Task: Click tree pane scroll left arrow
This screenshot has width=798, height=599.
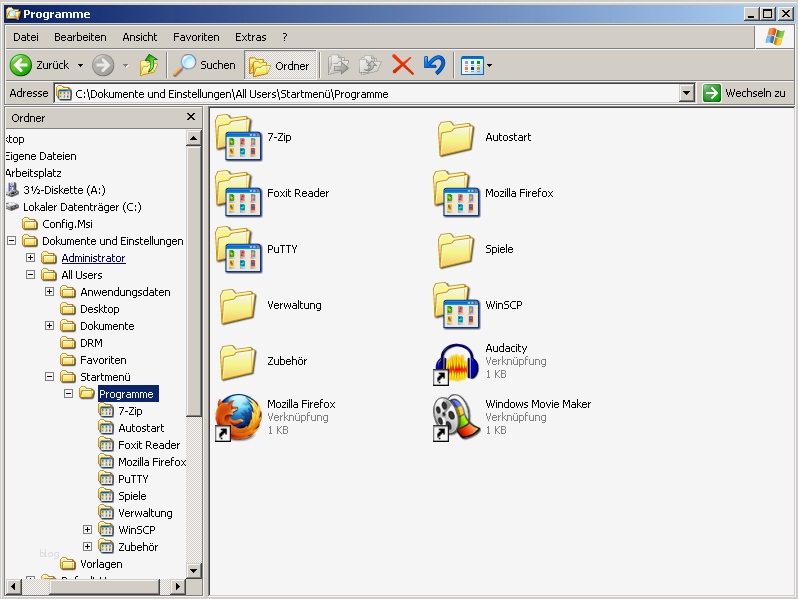Action: pyautogui.click(x=13, y=586)
